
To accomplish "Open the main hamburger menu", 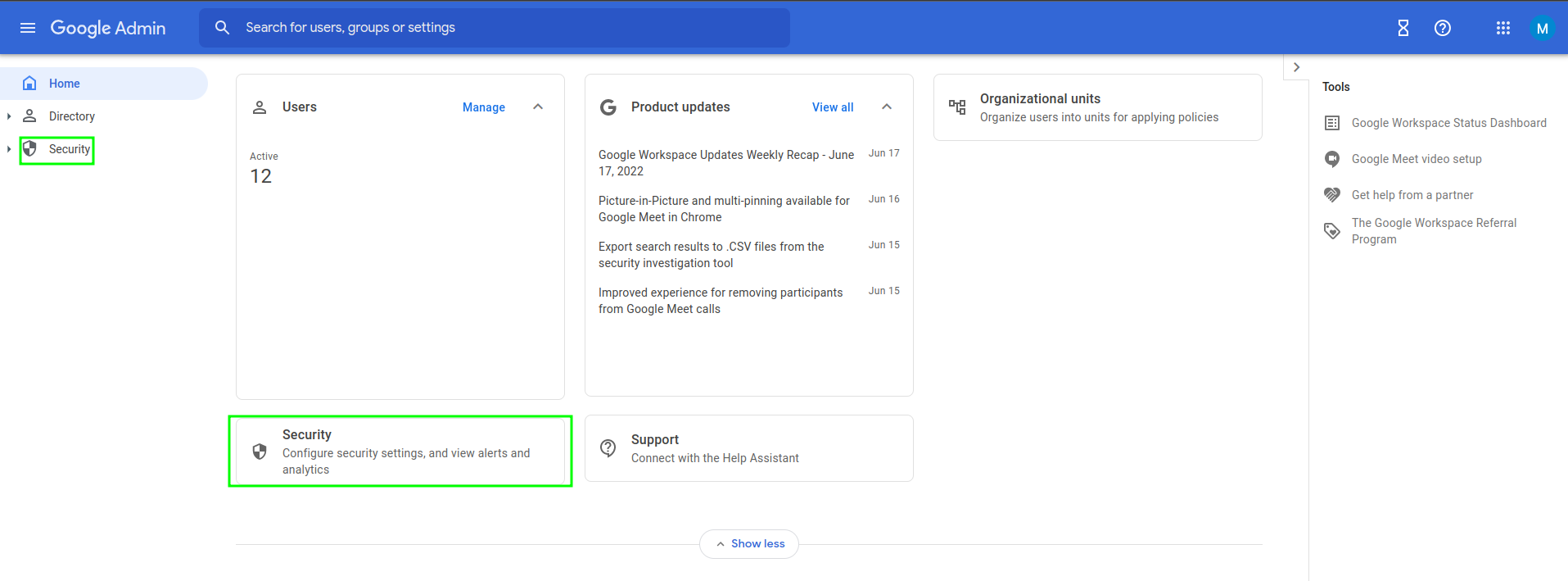I will (x=28, y=28).
